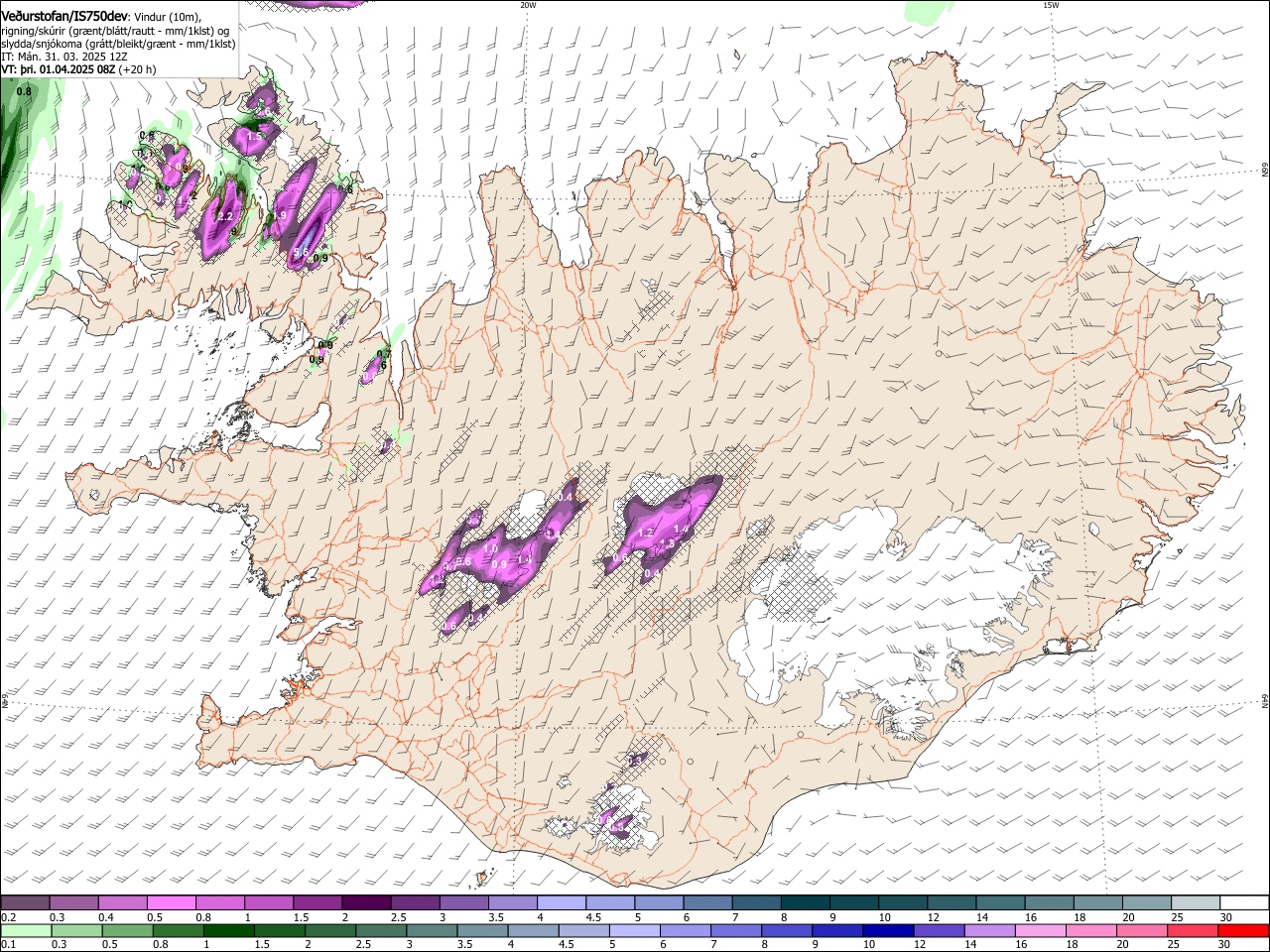Click the 'slydda/snjókoma' legend description line

[x=118, y=44]
